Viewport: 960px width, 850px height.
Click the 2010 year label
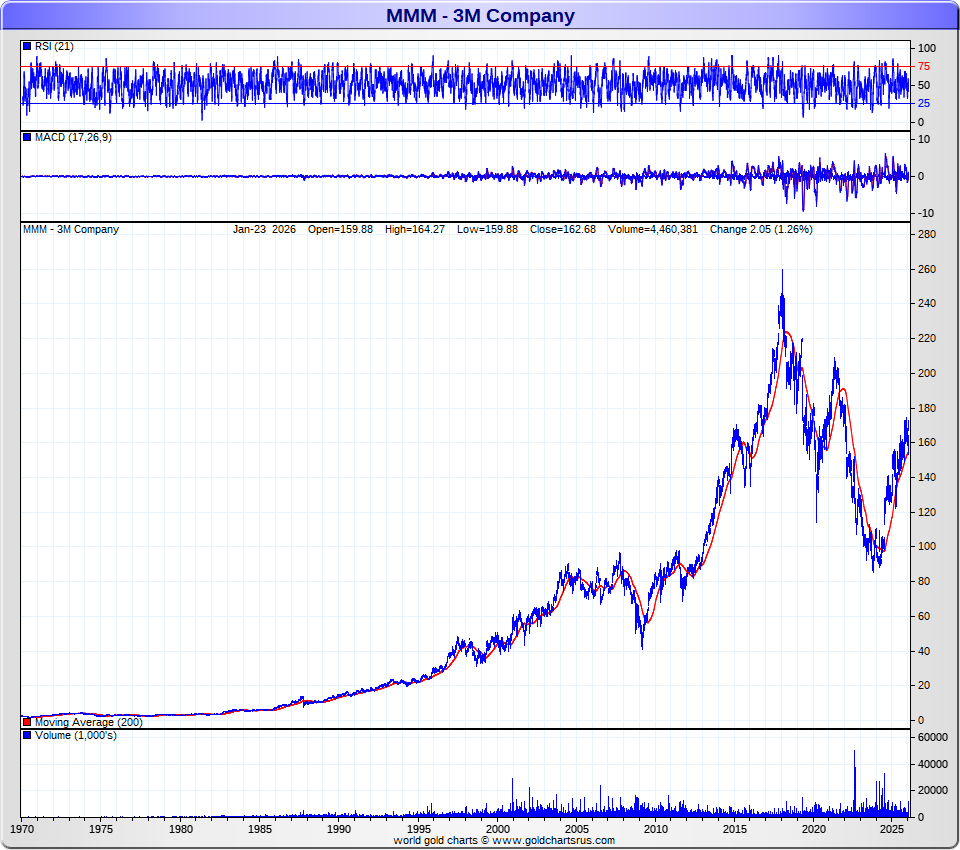656,829
